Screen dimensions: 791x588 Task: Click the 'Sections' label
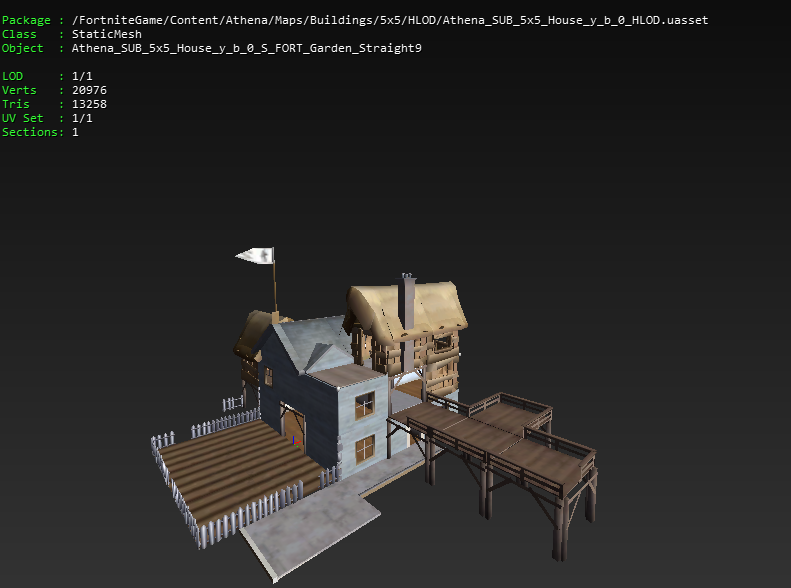[30, 132]
